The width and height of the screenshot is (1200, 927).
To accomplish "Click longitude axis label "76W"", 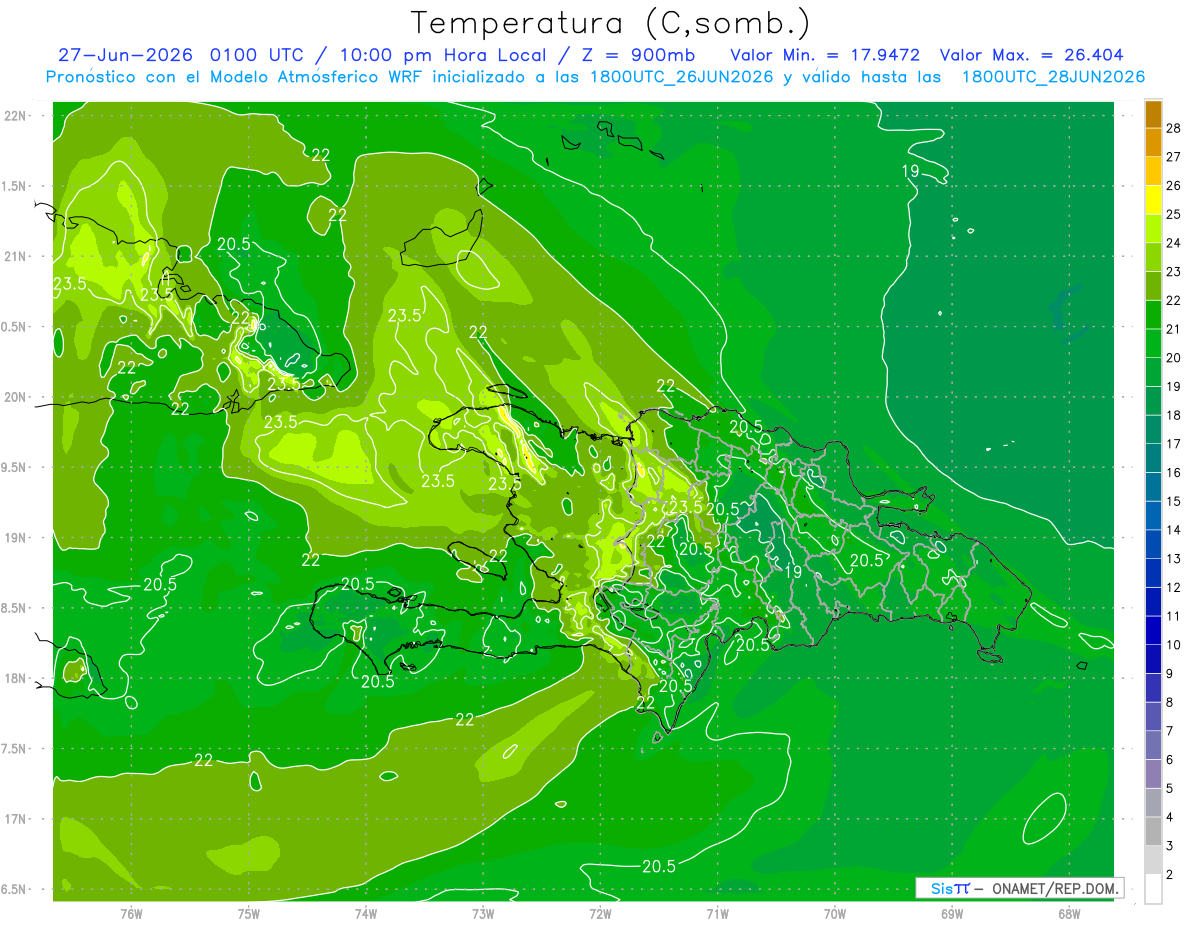I will click(x=131, y=913).
